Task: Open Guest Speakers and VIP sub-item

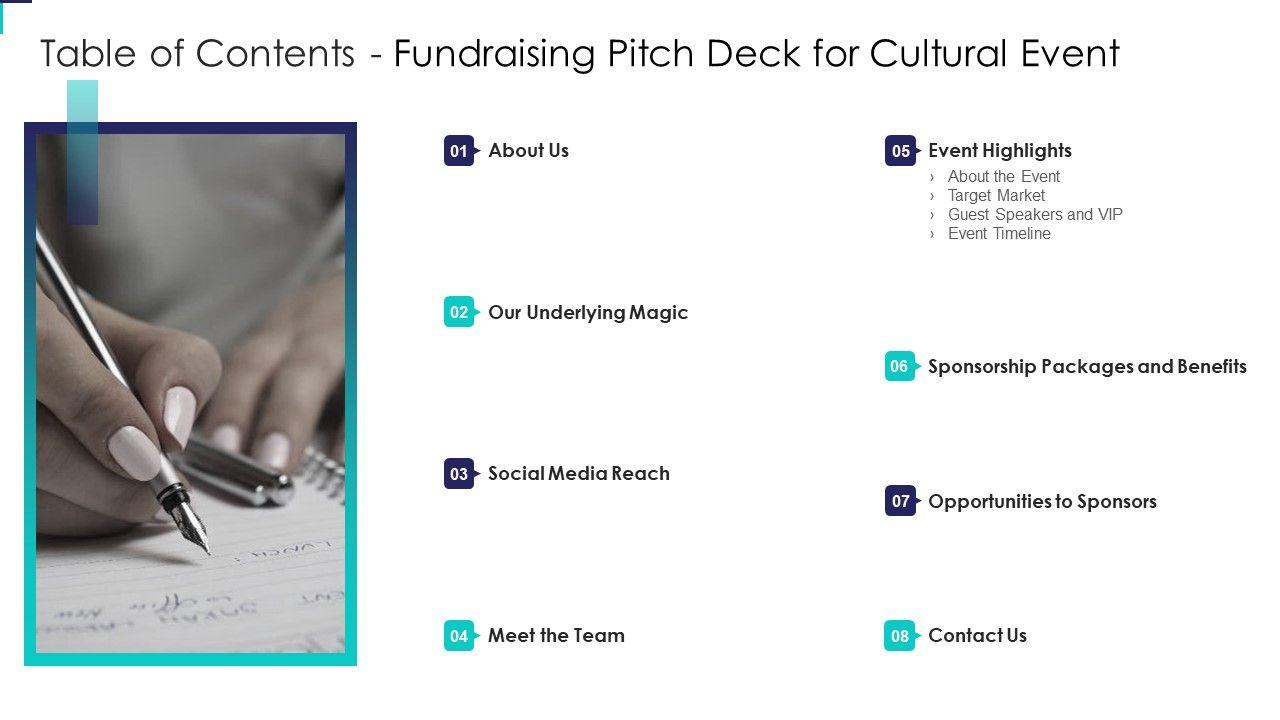Action: [x=1035, y=215]
